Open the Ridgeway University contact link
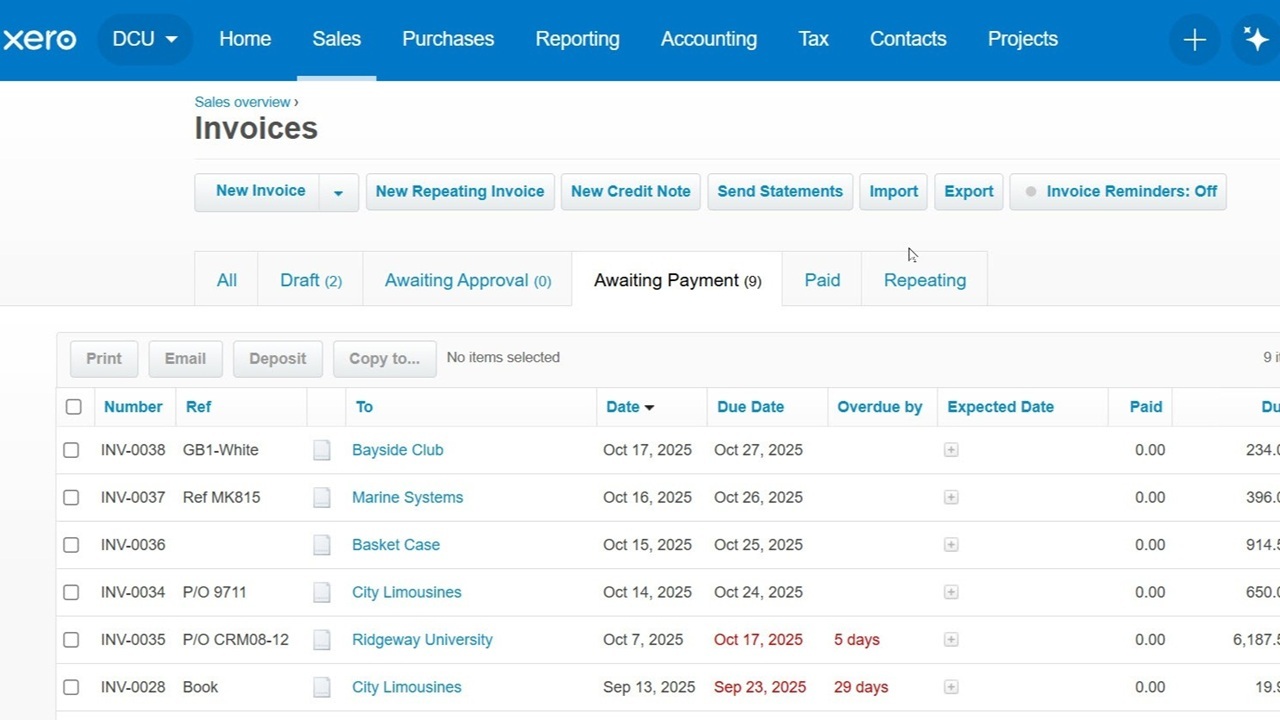The width and height of the screenshot is (1280, 720). pyautogui.click(x=422, y=639)
